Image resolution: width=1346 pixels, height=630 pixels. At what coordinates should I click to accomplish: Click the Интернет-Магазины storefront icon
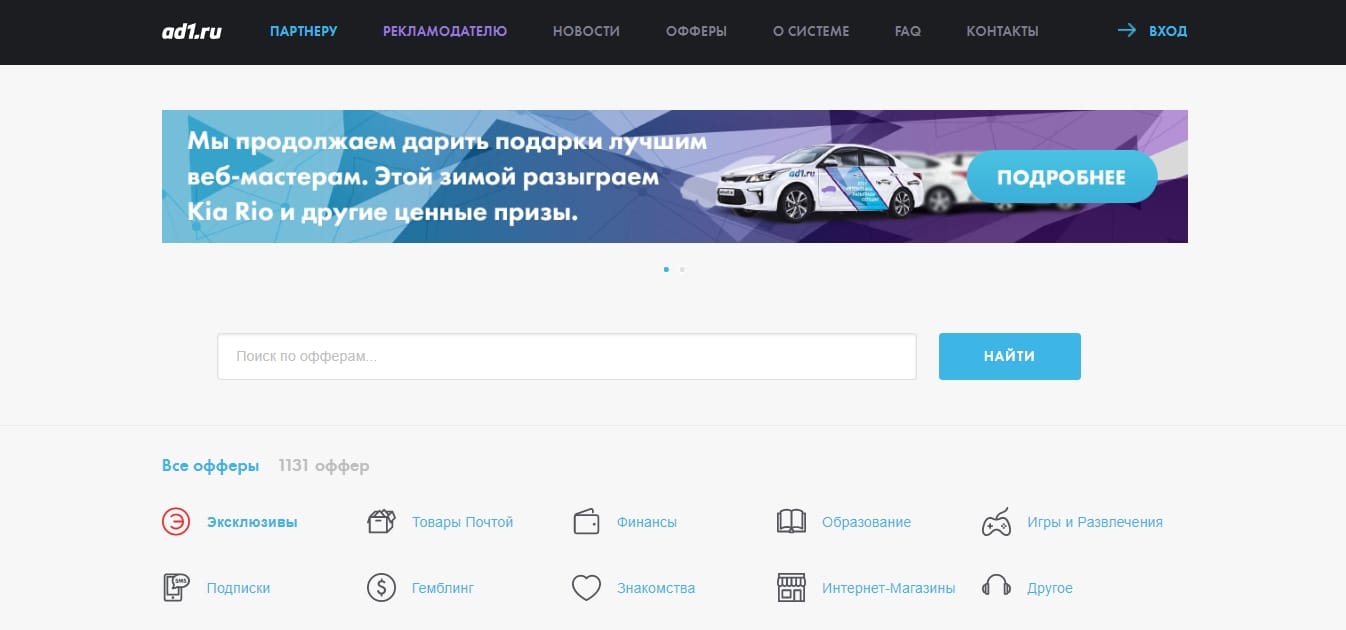click(x=791, y=588)
